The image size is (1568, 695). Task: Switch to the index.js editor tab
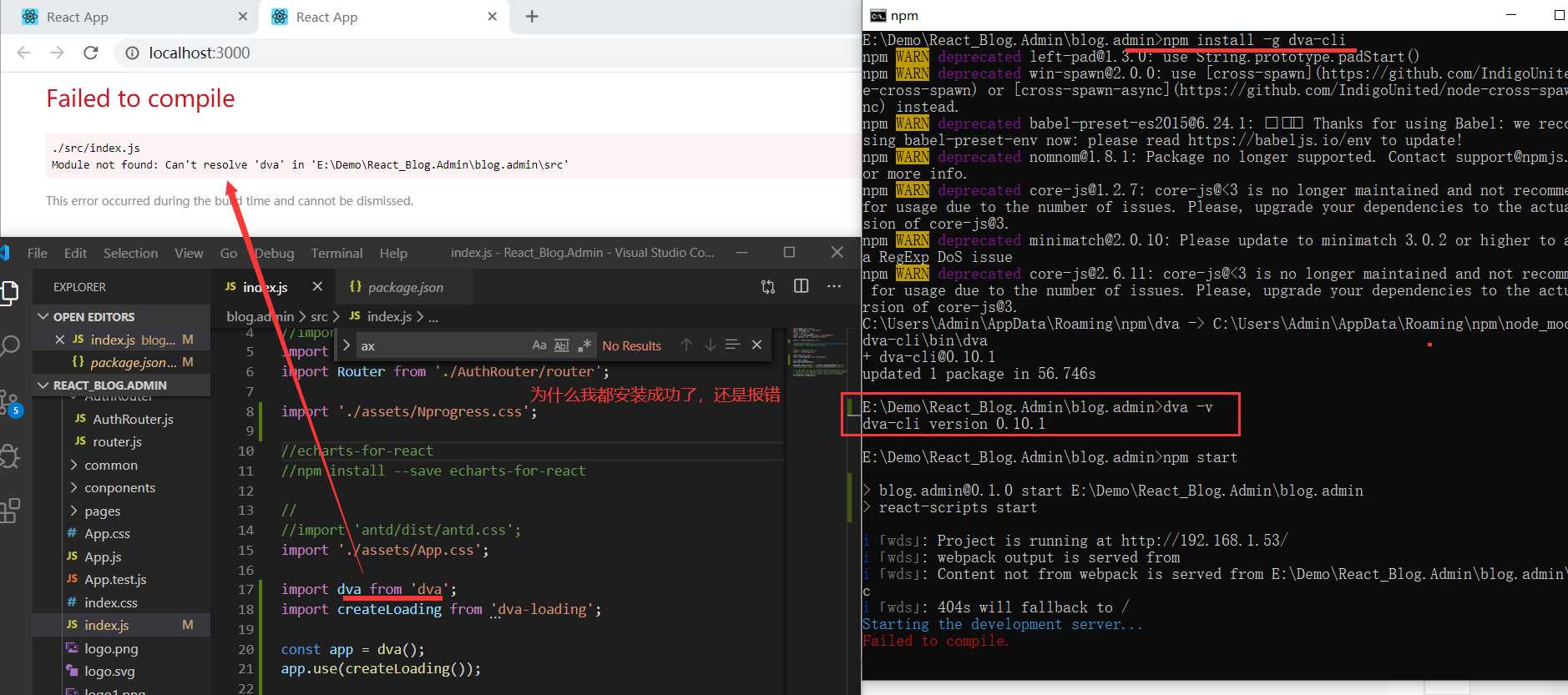[x=265, y=287]
